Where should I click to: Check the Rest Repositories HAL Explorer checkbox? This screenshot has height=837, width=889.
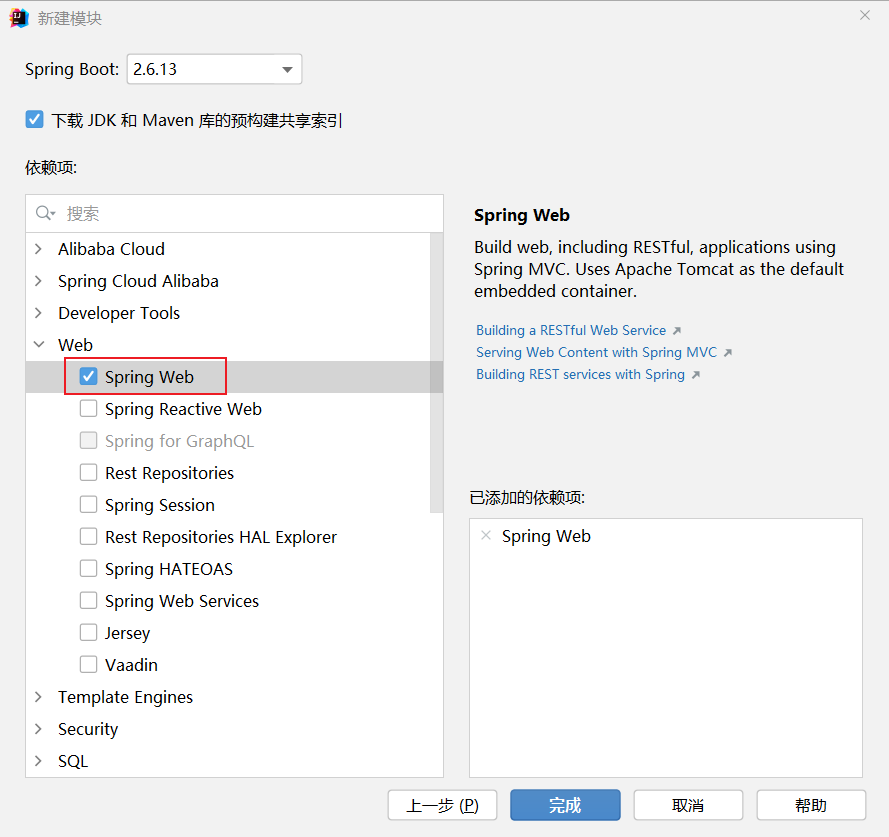(88, 536)
